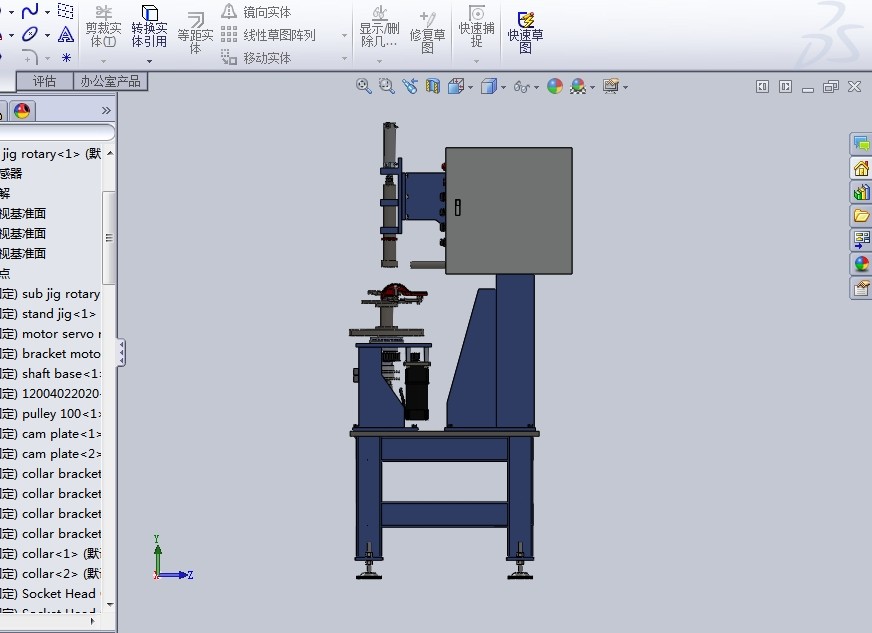Open Design Library icon in task pane
This screenshot has height=633, width=872.
[861, 192]
